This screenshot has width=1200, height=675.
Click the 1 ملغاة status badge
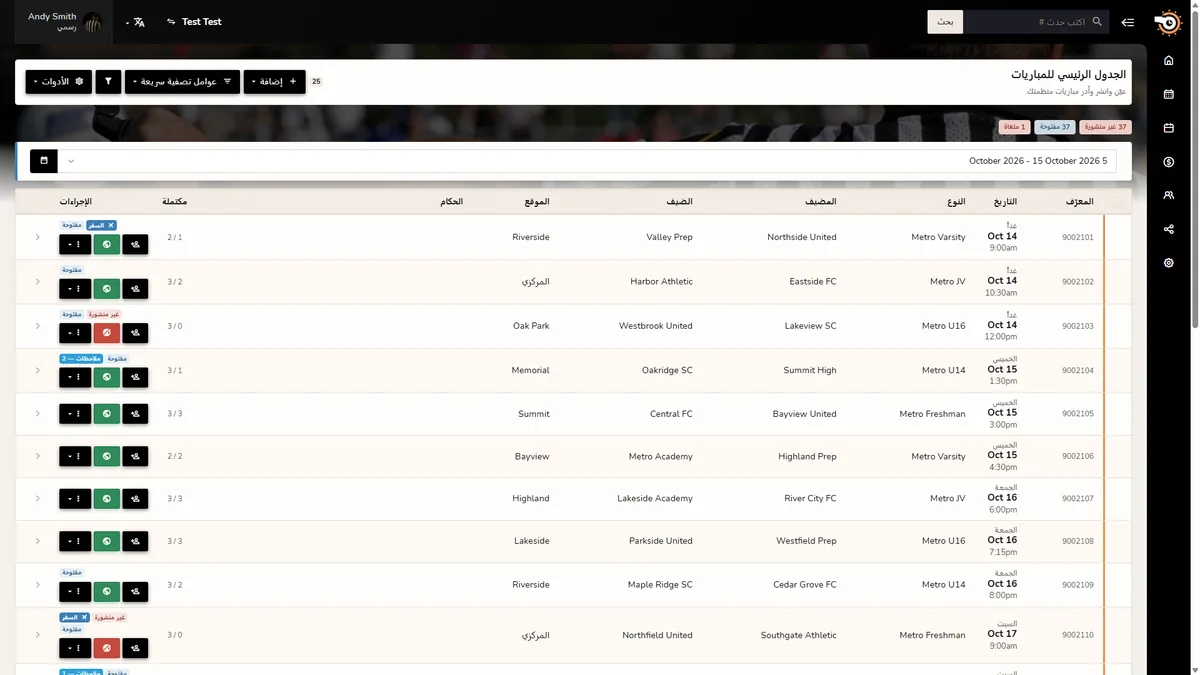tap(1015, 127)
